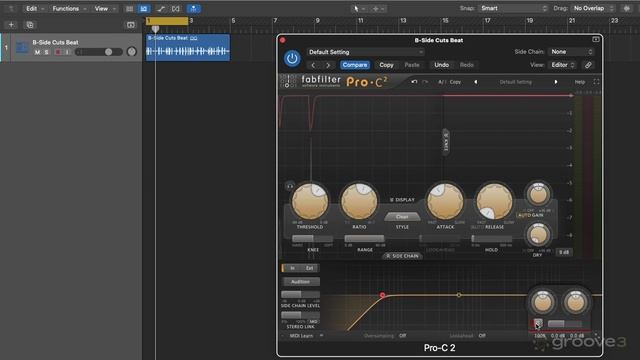Image resolution: width=640 pixels, height=360 pixels.
Task: Toggle FabFilter full screen icon
Action: (x=596, y=82)
